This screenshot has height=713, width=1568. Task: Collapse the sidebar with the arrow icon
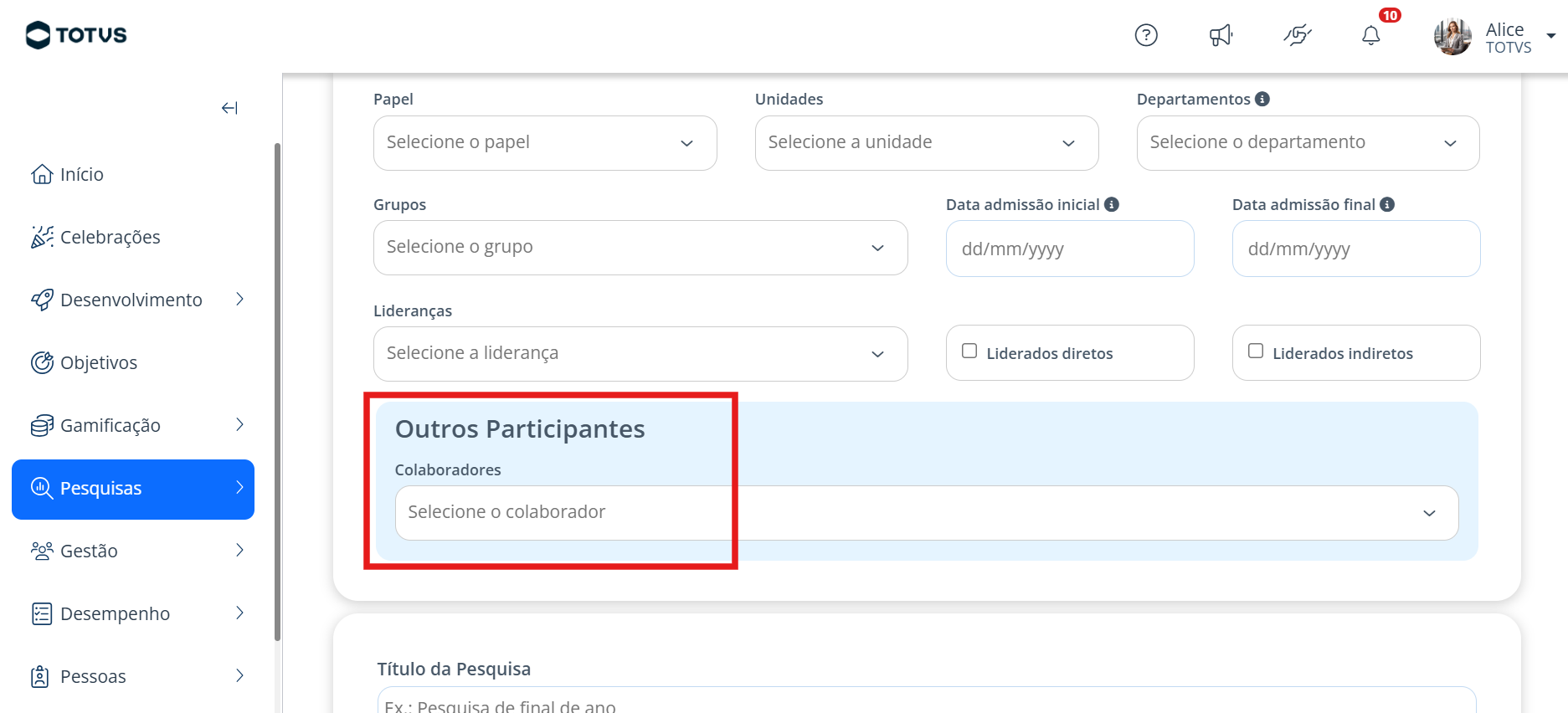point(229,108)
